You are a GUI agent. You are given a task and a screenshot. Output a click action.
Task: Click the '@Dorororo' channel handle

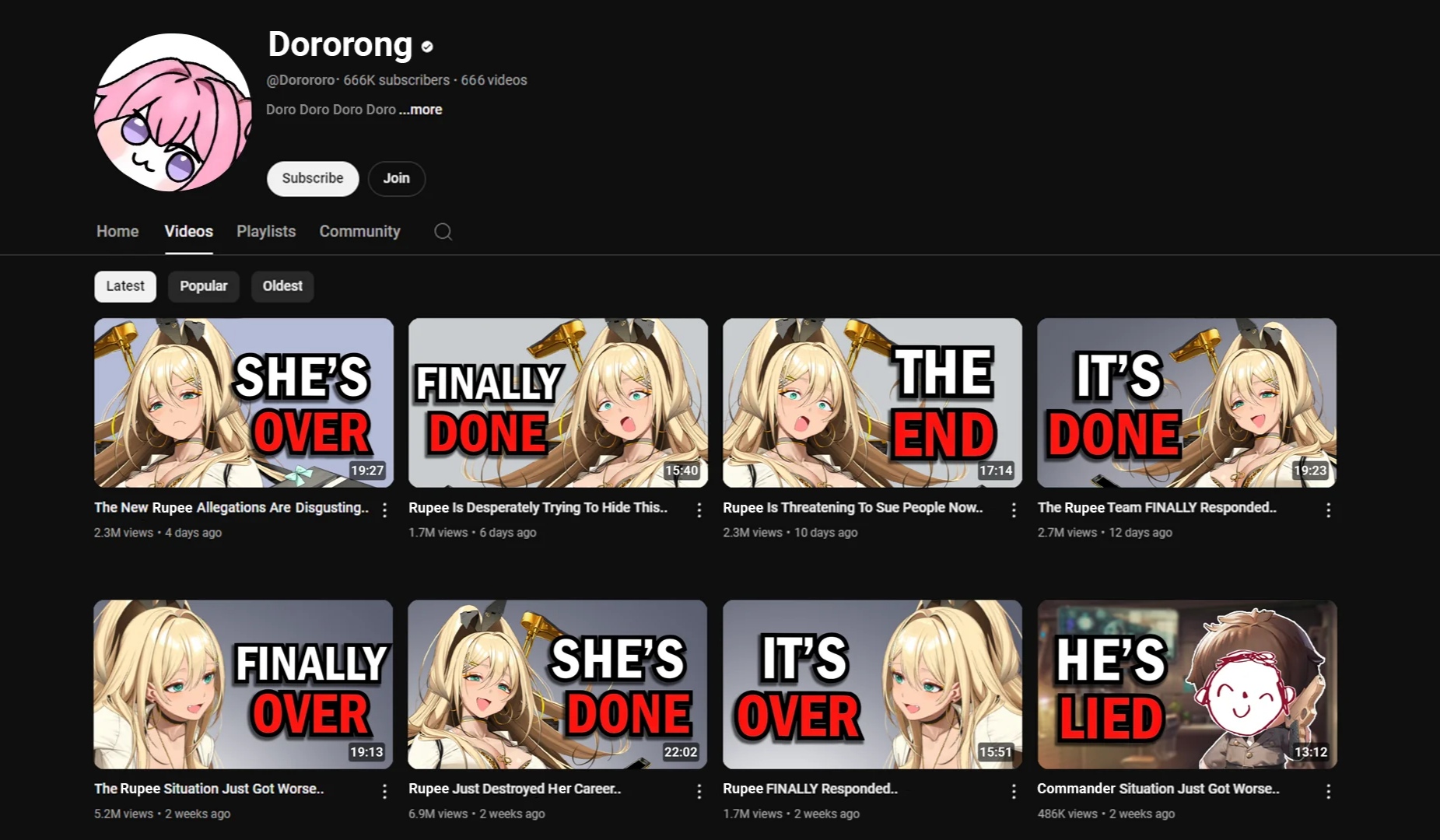point(300,80)
